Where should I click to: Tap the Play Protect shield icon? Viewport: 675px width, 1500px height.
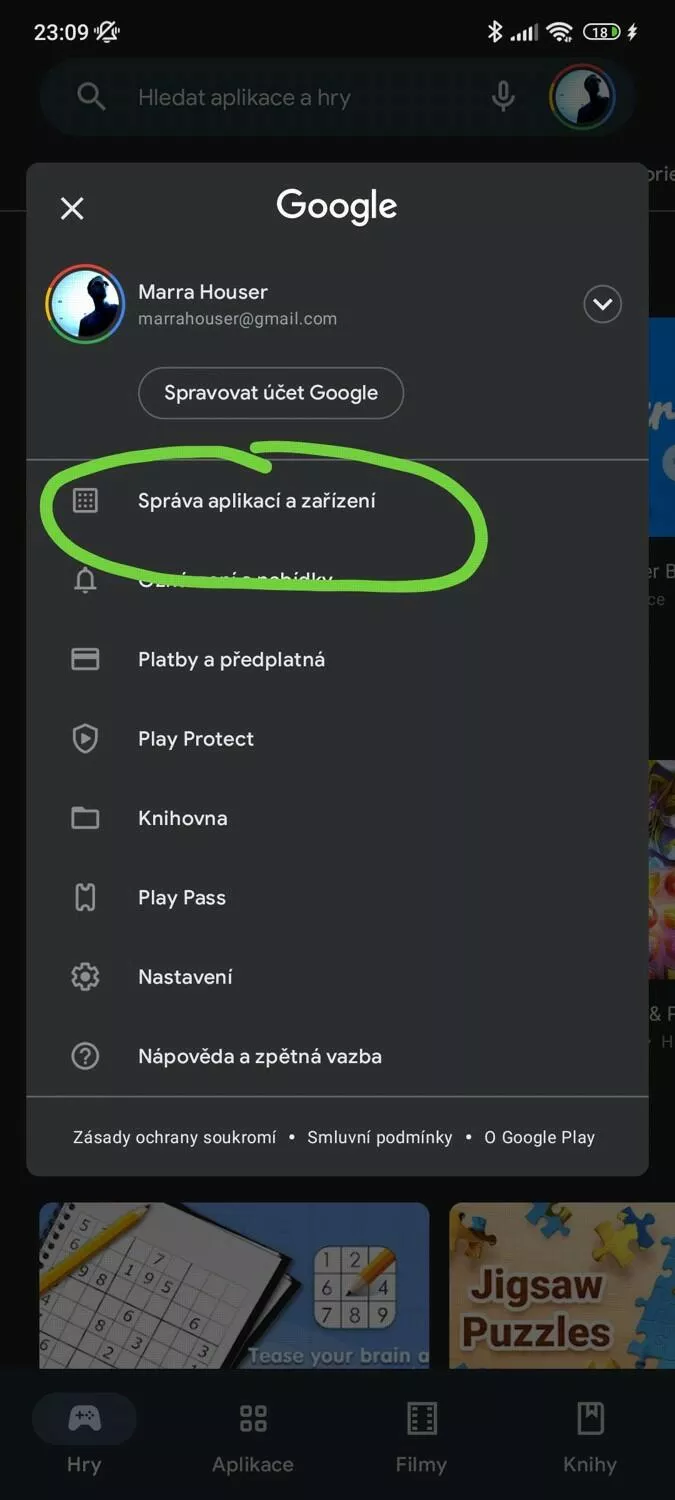click(85, 739)
